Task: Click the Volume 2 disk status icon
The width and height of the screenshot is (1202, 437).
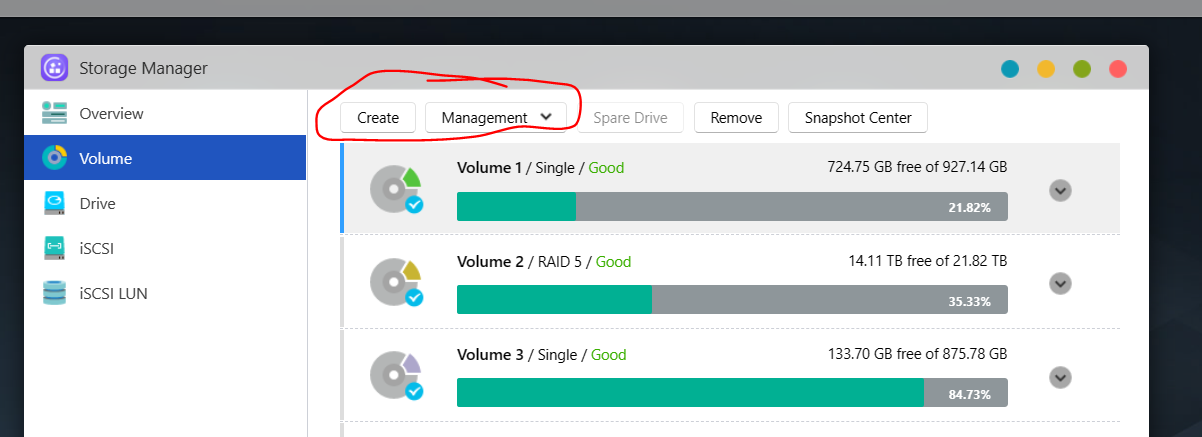Action: click(x=396, y=283)
